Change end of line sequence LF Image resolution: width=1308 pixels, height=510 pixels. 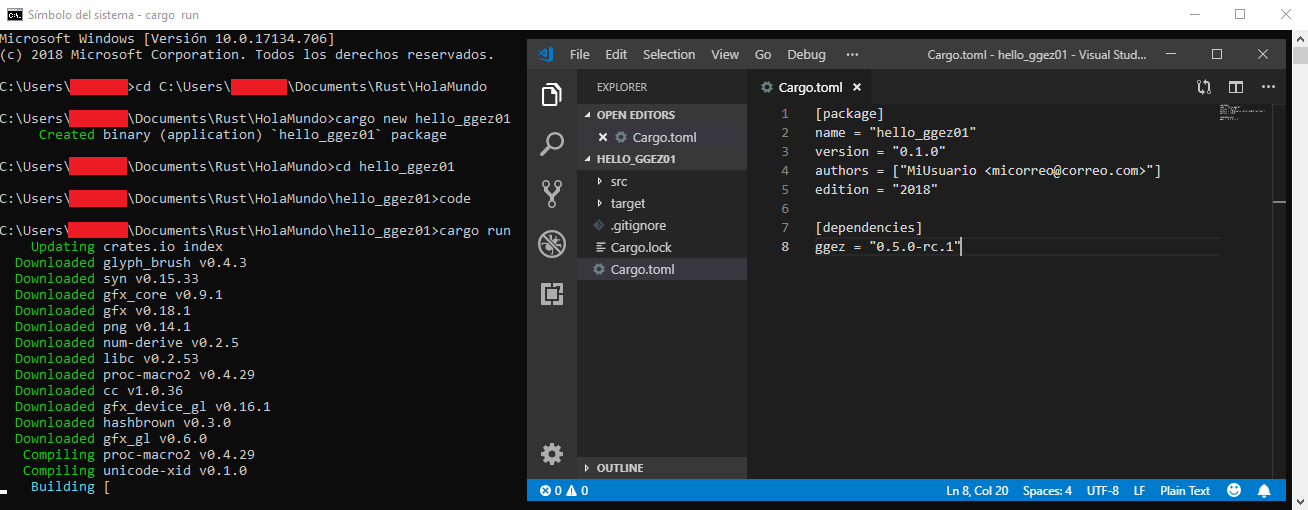(x=1139, y=491)
